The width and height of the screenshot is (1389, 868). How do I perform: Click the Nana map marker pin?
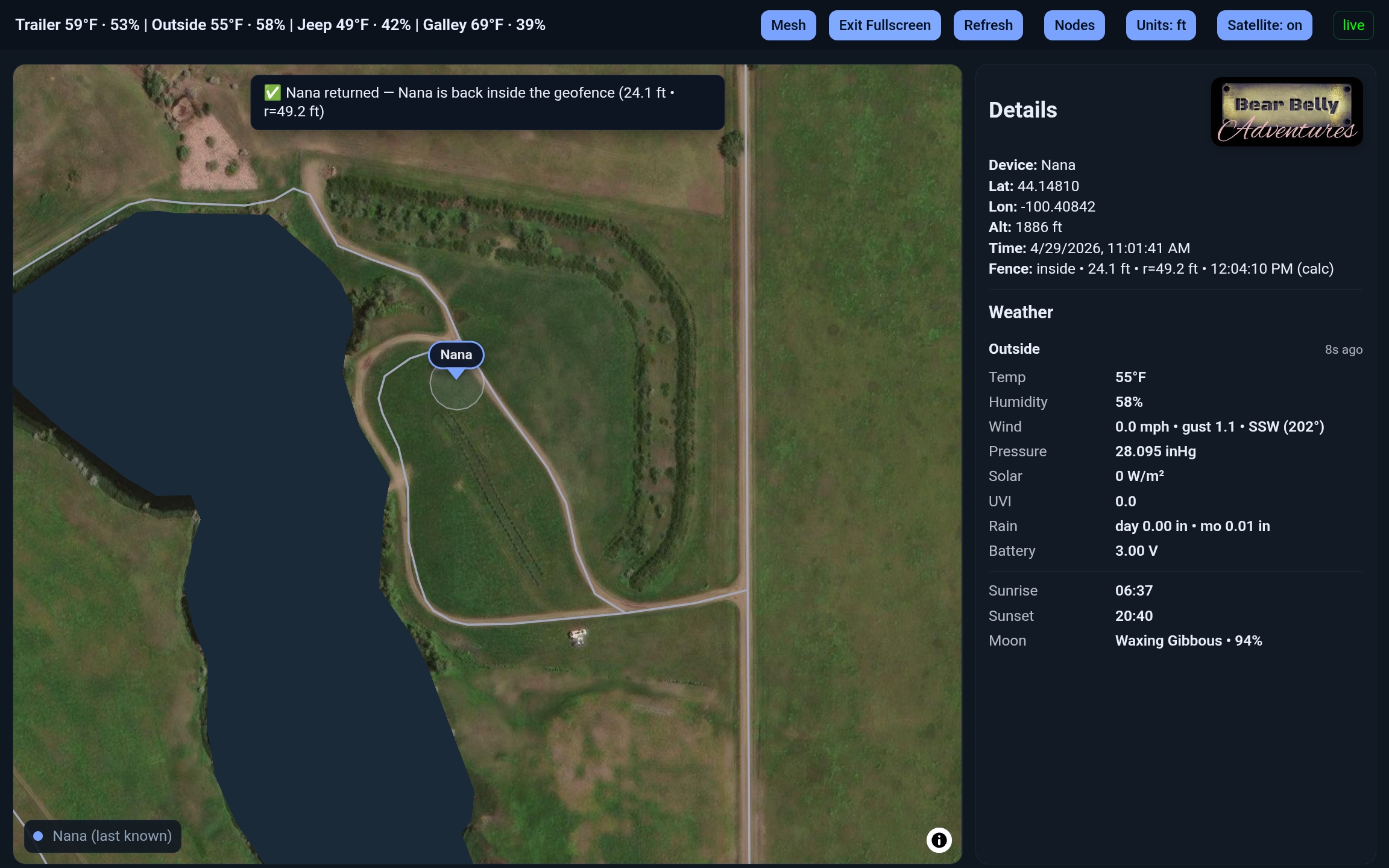tap(456, 356)
